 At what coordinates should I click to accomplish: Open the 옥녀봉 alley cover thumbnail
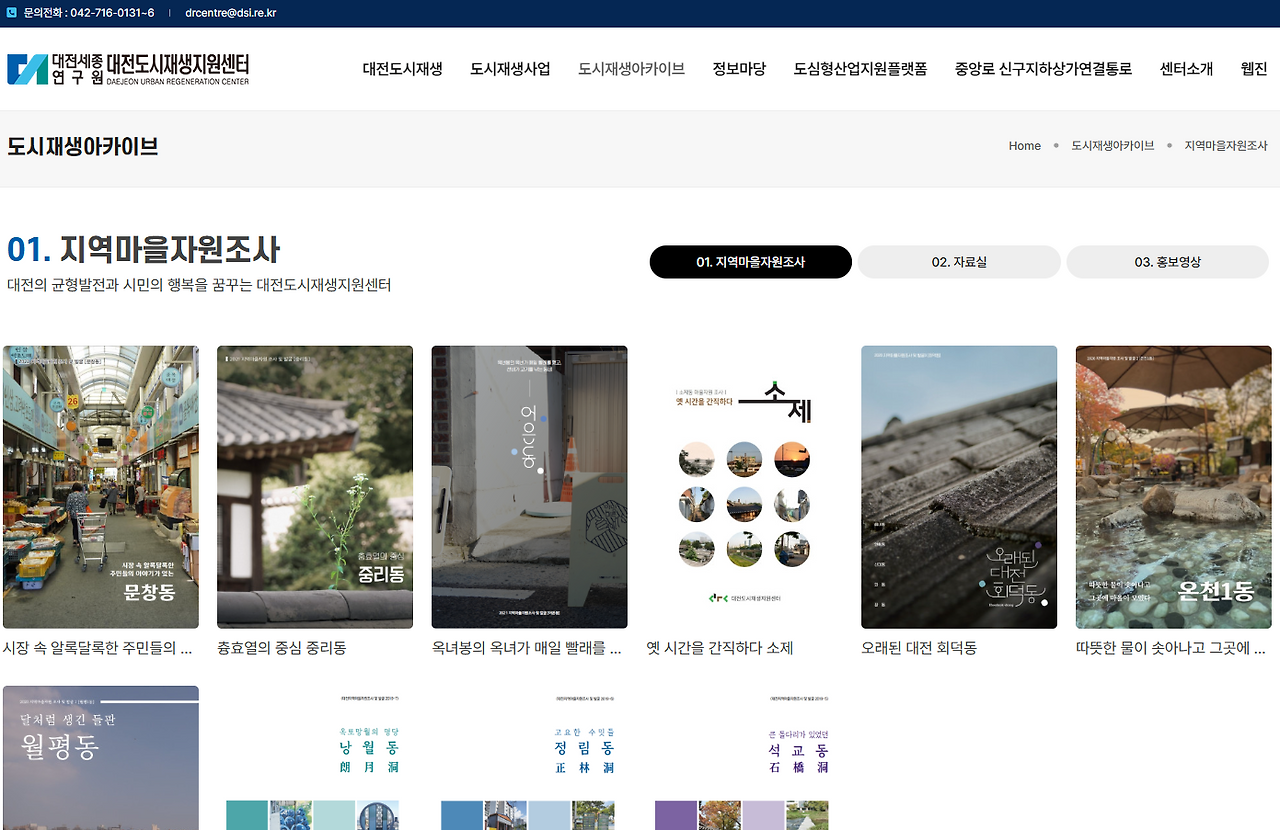click(530, 487)
